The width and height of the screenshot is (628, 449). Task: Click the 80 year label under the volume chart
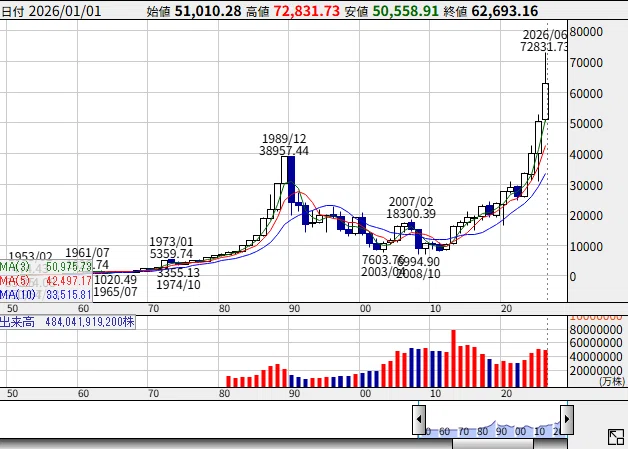pos(224,394)
